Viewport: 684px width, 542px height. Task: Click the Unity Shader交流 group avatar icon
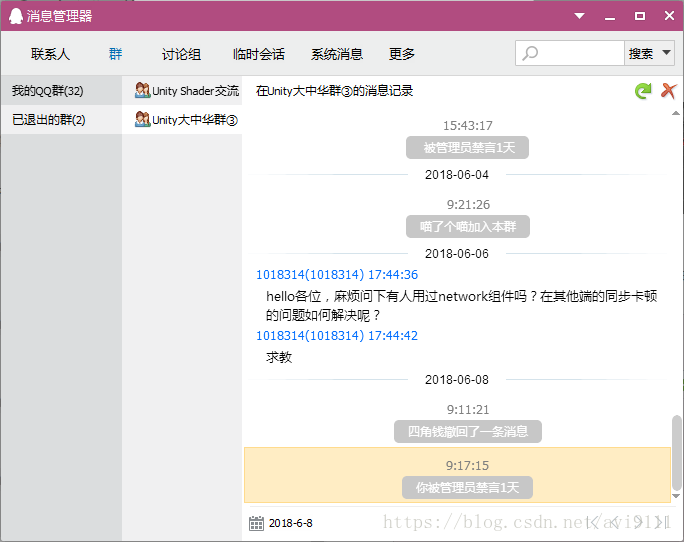pyautogui.click(x=142, y=90)
